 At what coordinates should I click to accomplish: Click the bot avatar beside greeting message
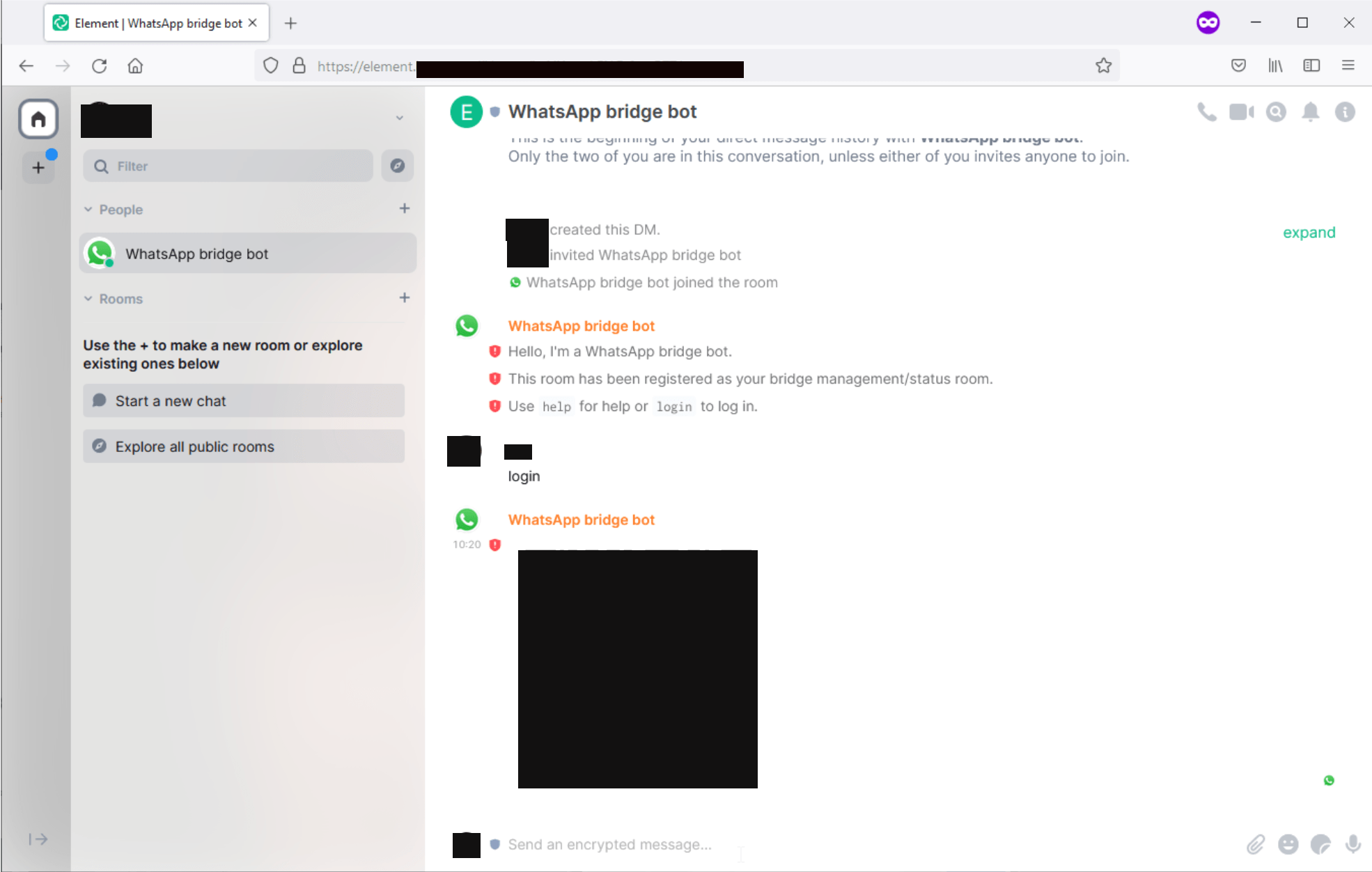click(x=467, y=326)
